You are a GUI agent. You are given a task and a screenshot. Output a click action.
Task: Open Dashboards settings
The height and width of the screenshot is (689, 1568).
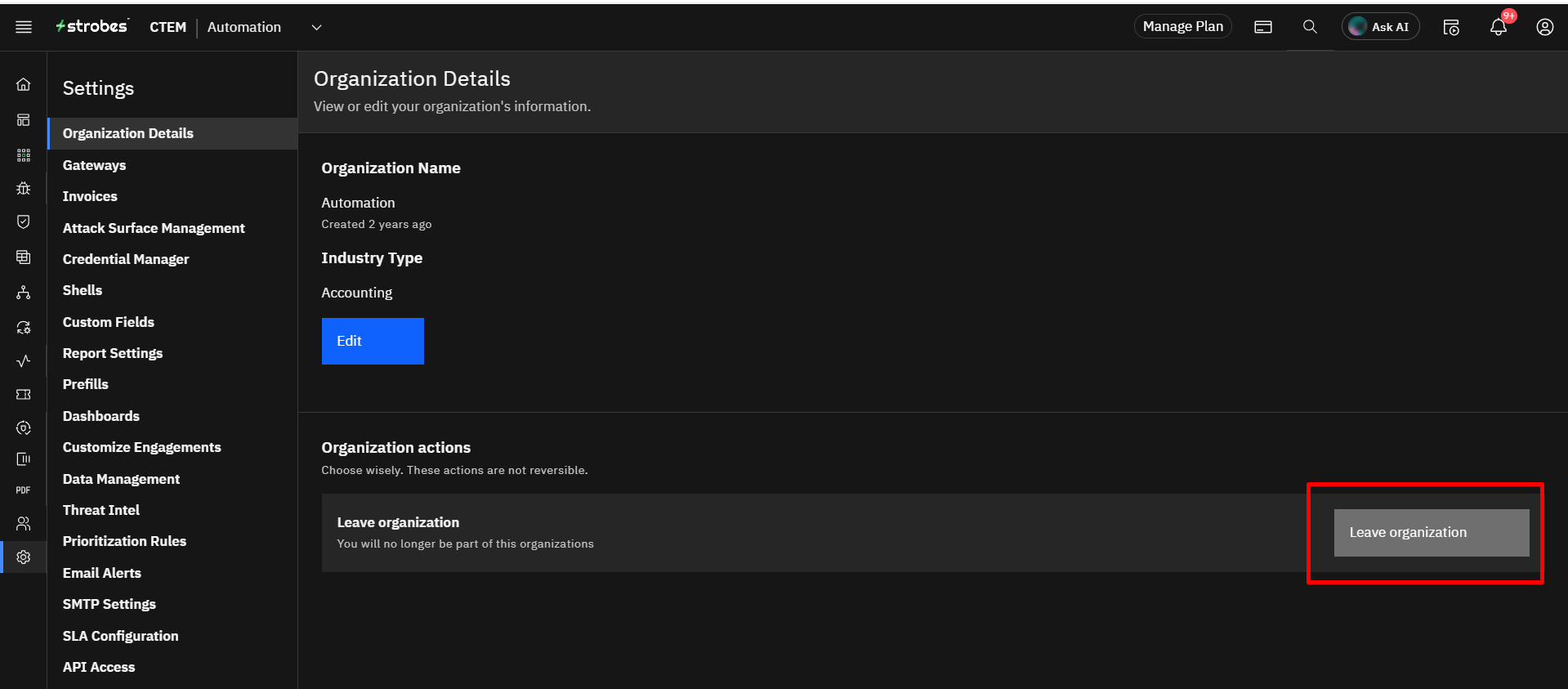tap(101, 416)
